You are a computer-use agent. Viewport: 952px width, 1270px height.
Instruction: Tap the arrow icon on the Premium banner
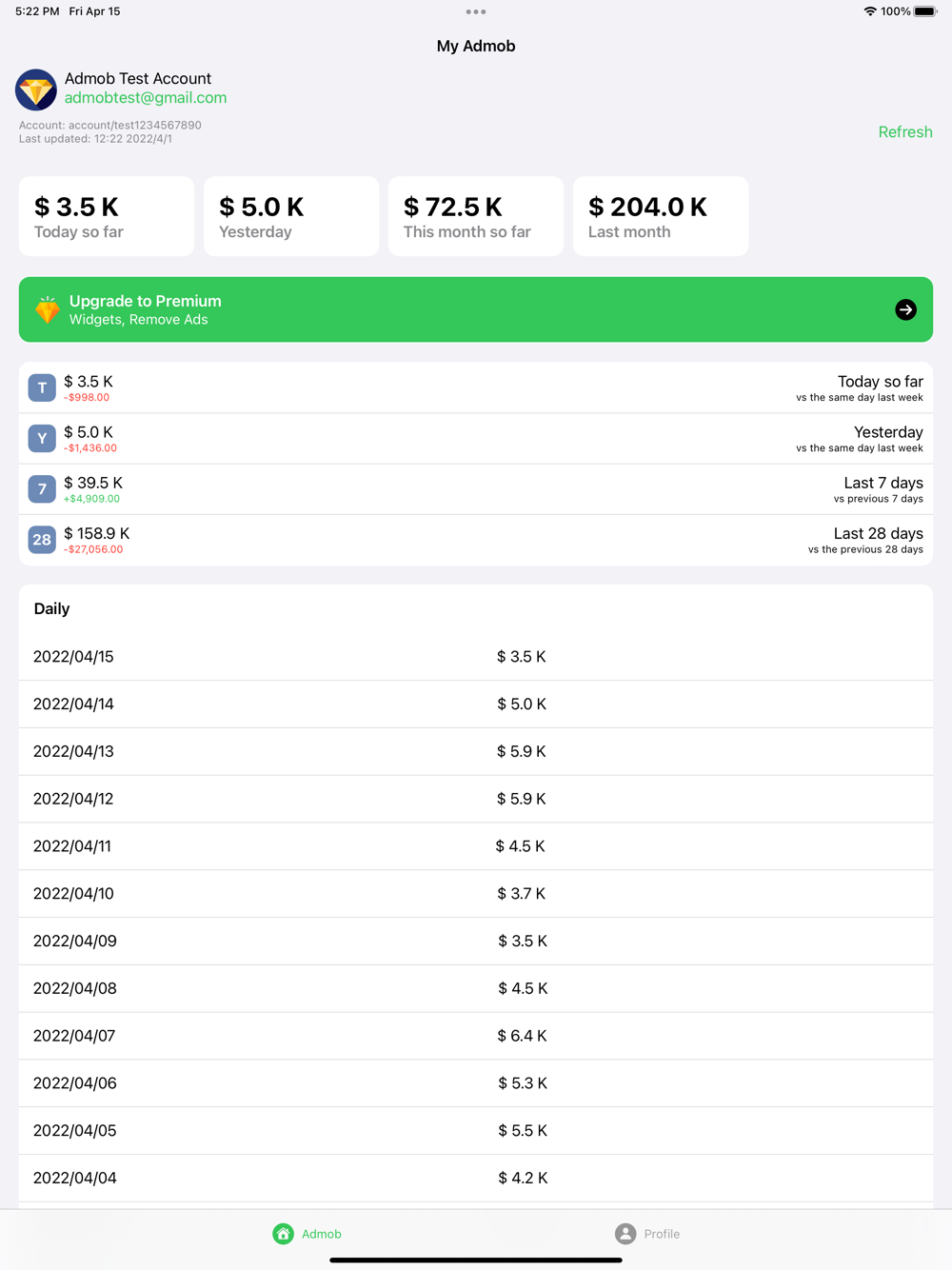coord(905,309)
